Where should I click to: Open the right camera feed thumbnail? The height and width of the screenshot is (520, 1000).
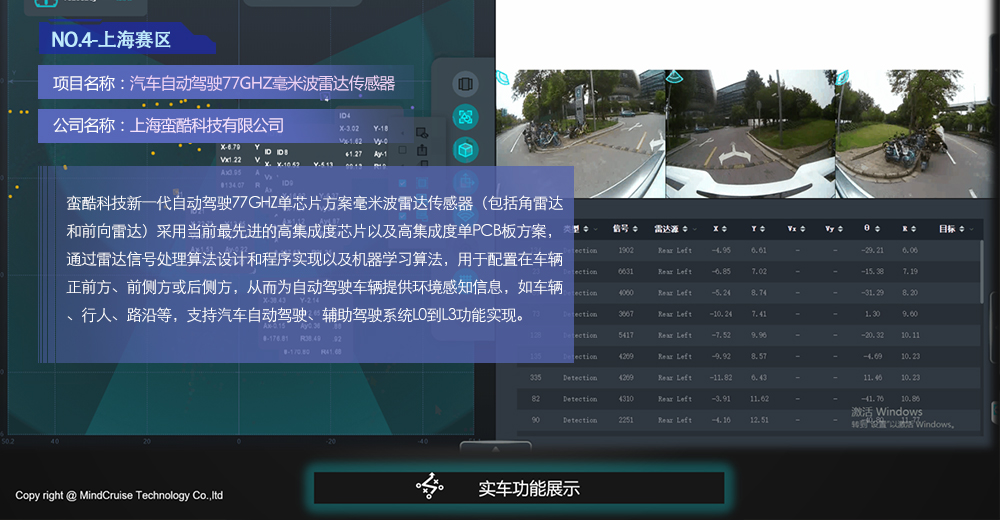[x=915, y=134]
